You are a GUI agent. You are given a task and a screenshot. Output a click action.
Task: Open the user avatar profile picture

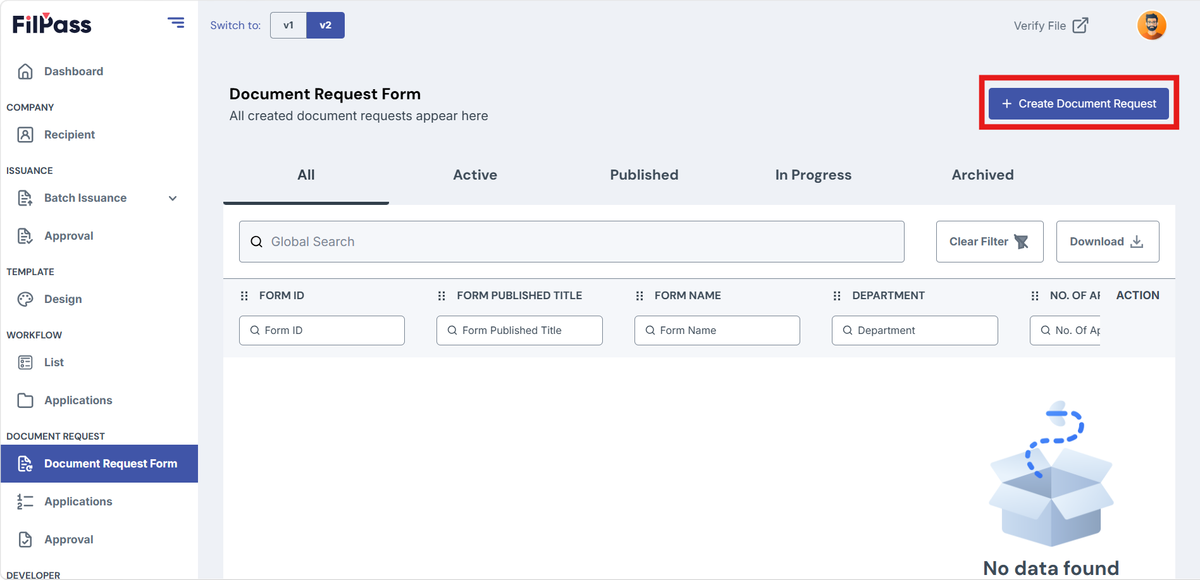[x=1152, y=26]
